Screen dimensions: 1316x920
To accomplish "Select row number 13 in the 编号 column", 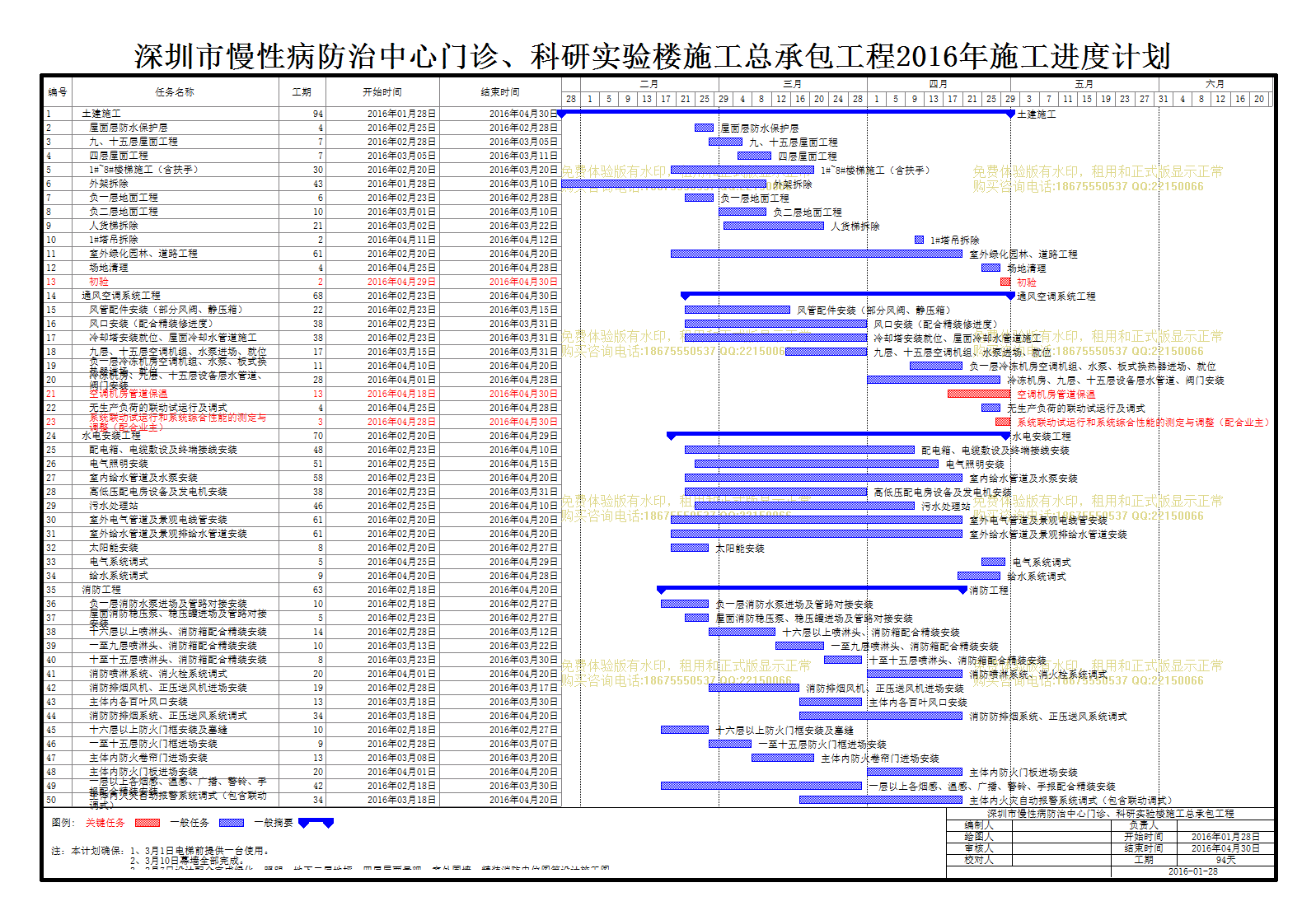I will click(51, 282).
